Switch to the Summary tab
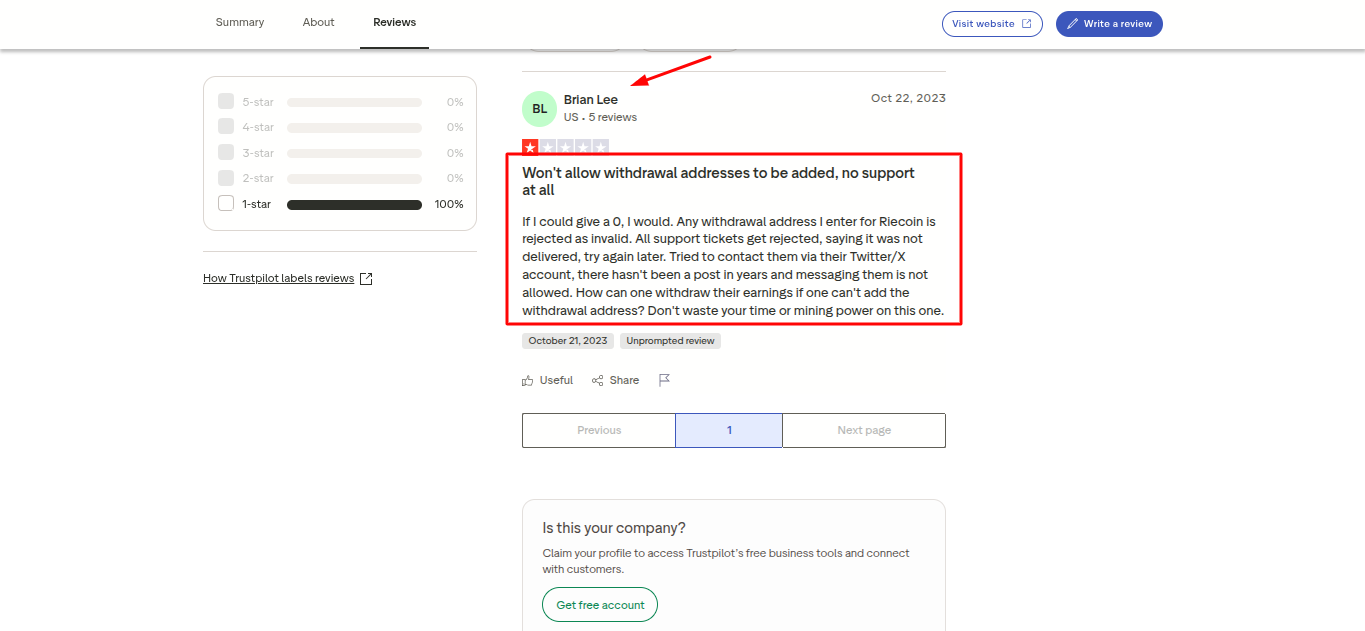This screenshot has height=631, width=1365. 240,23
